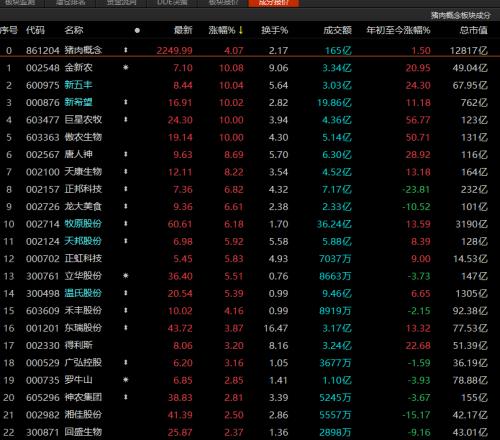Select stock name 温氏股份

83,293
